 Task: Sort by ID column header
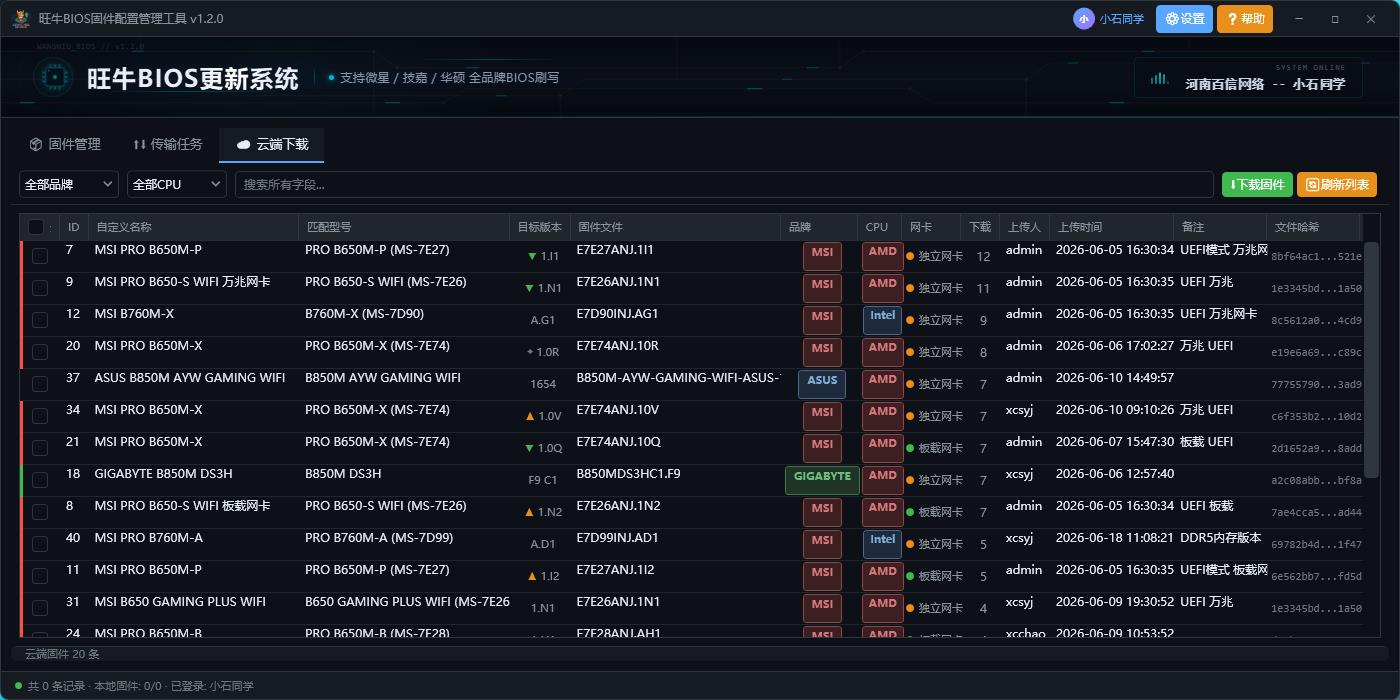[x=73, y=227]
